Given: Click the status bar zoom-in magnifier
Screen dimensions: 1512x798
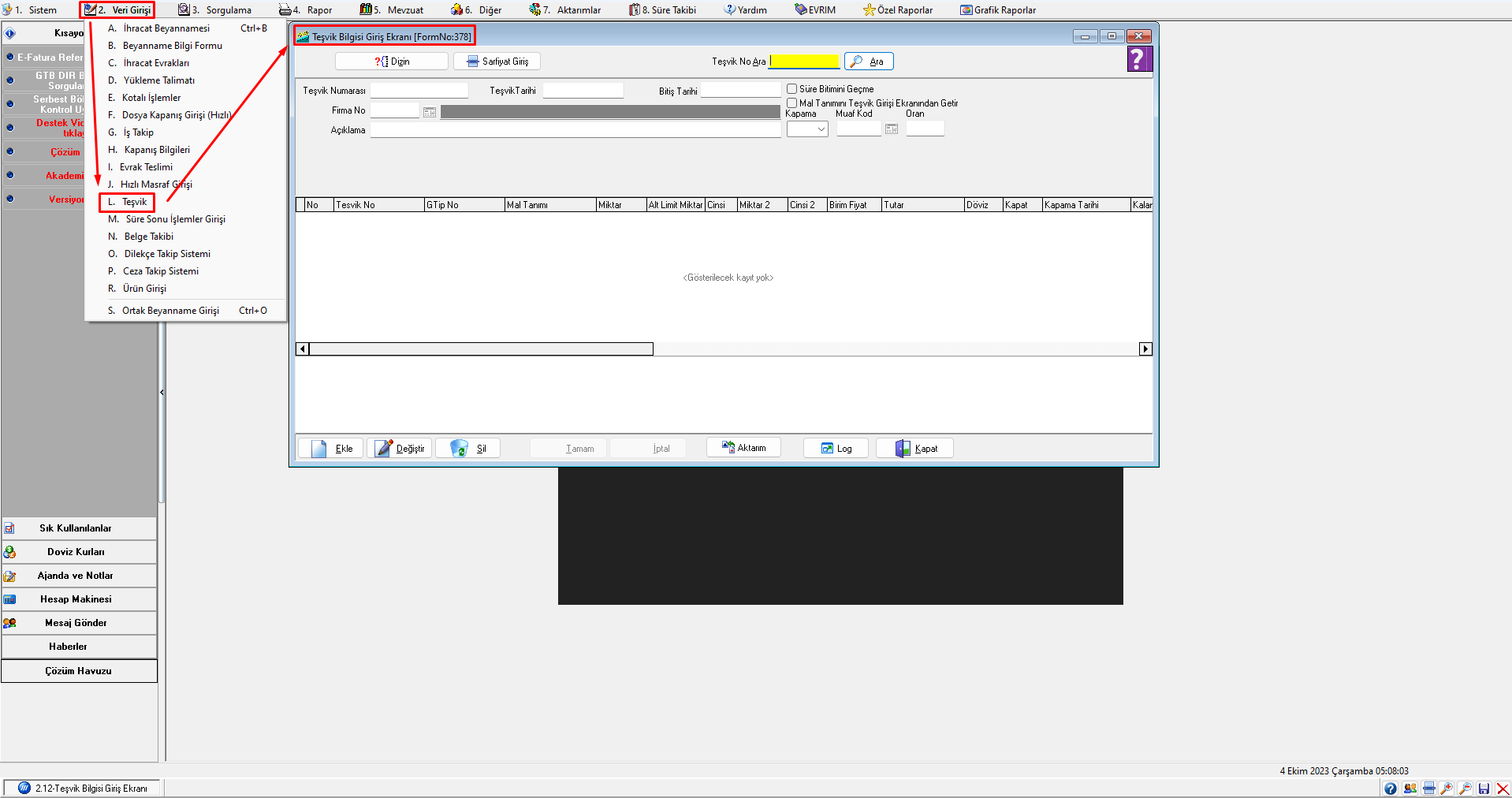Looking at the screenshot, I should [x=1447, y=789].
